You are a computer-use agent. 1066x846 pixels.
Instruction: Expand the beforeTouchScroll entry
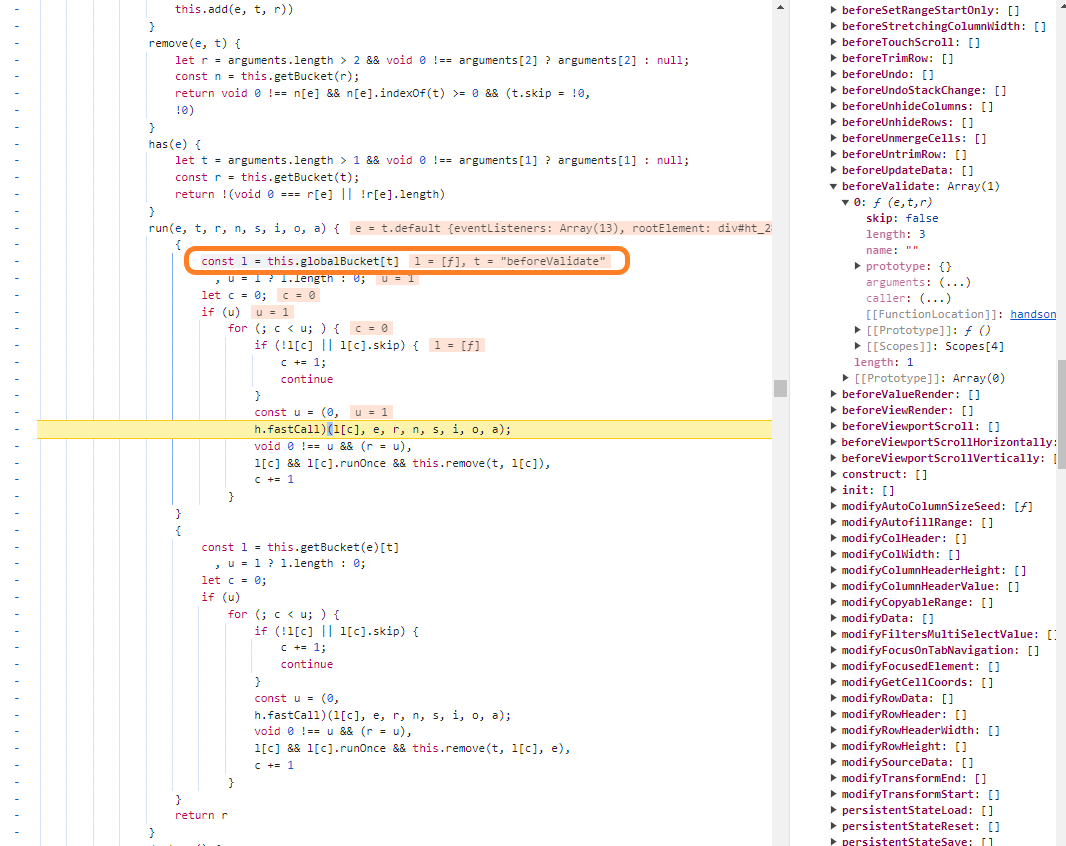point(833,42)
